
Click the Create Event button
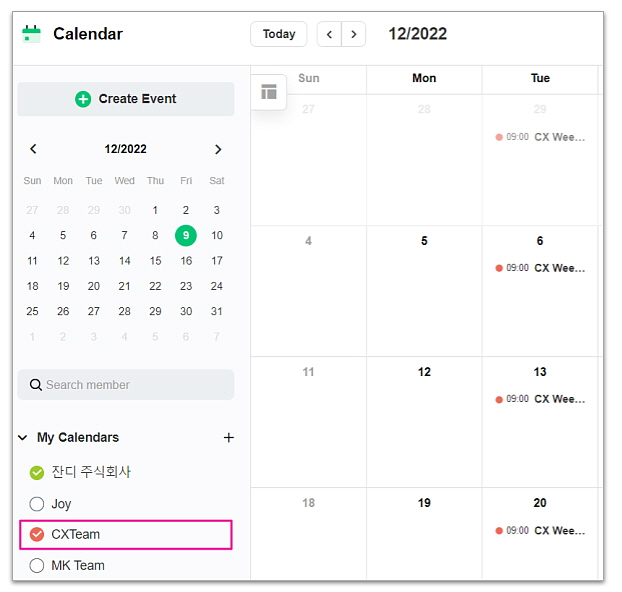coord(126,99)
